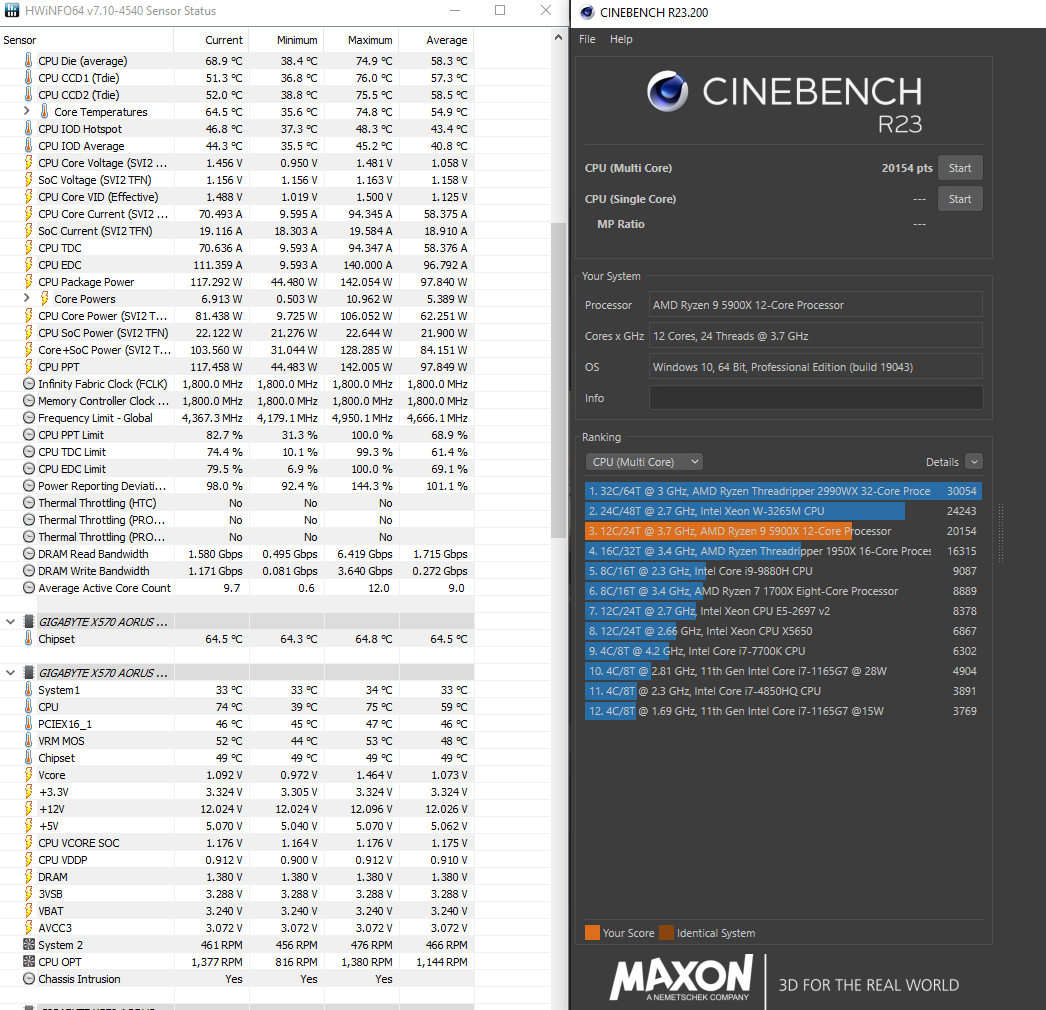Select Intel Core i7-4850HQ ranking entry
The image size is (1046, 1010).
(x=782, y=691)
